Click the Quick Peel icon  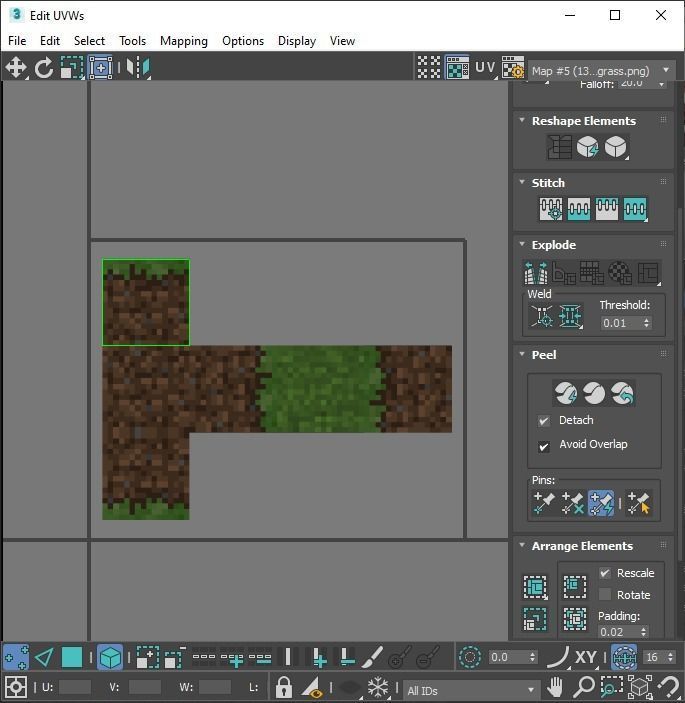pyautogui.click(x=566, y=393)
